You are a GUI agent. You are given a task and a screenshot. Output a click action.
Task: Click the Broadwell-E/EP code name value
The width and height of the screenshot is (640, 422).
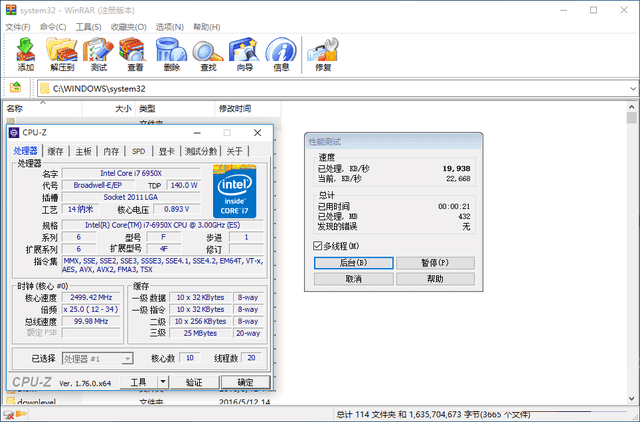(98, 185)
